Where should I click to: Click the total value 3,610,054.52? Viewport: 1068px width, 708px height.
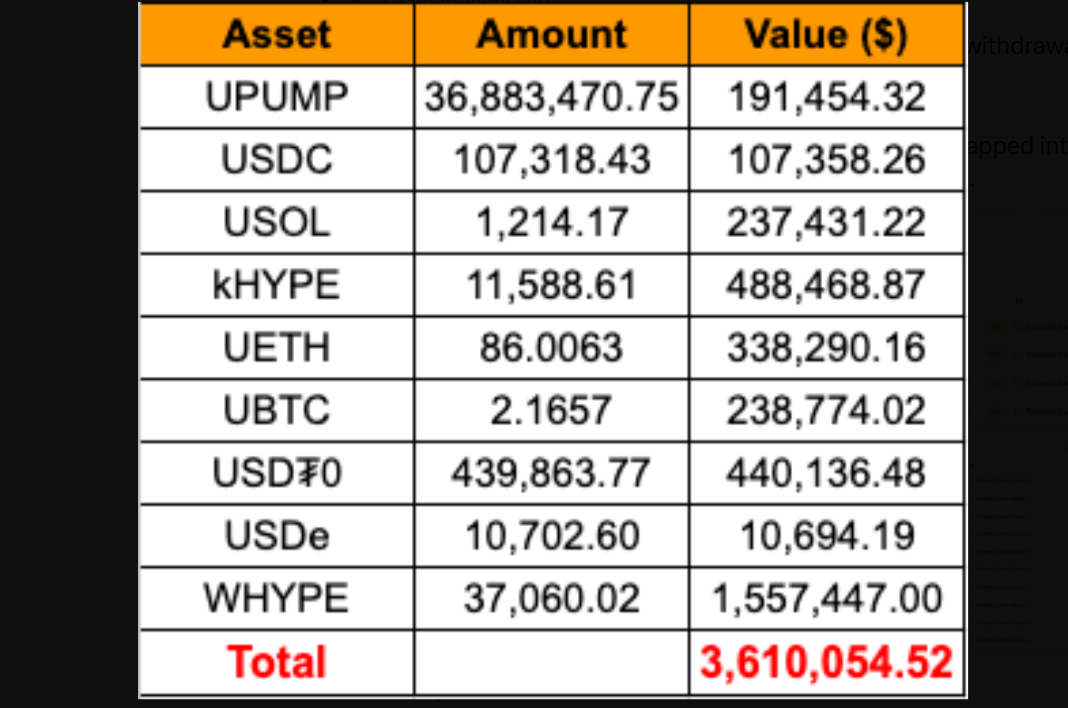pos(826,662)
